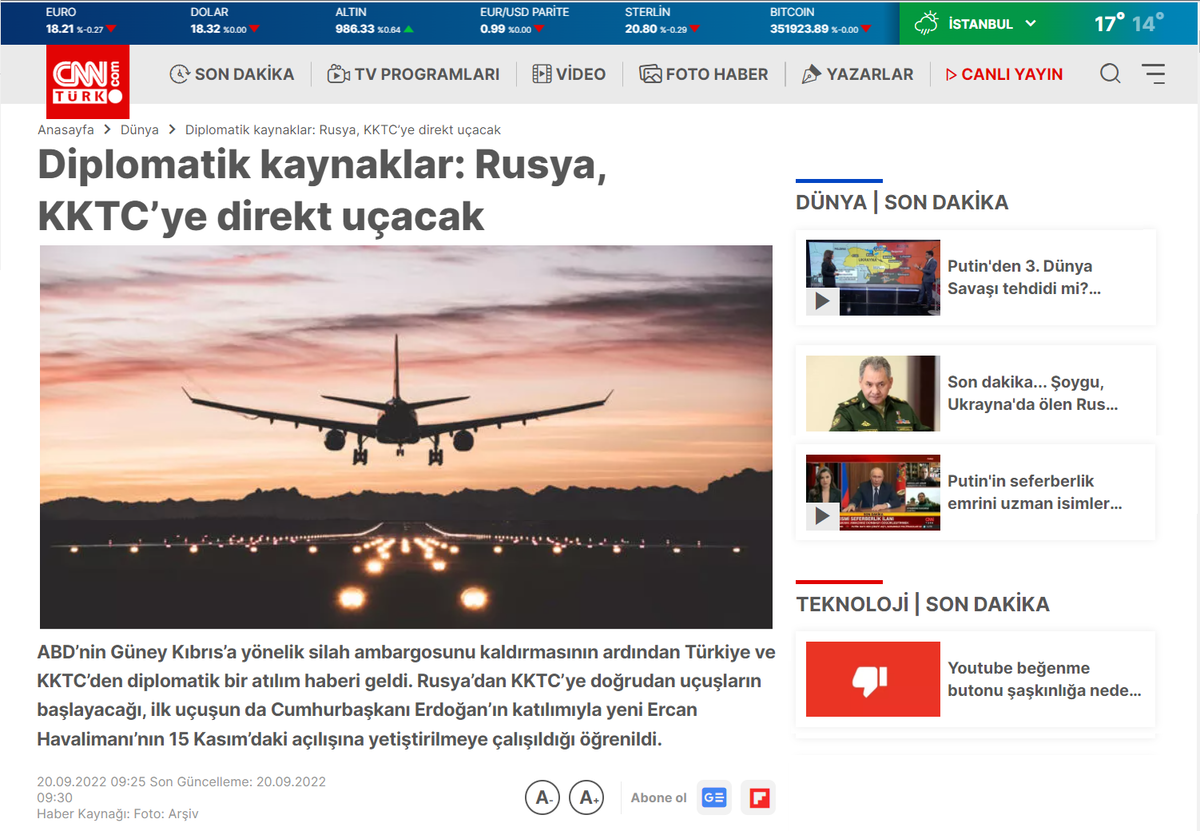Click the YouTube dislike thumbnail
Screen dimensions: 1200x831
coord(873,679)
